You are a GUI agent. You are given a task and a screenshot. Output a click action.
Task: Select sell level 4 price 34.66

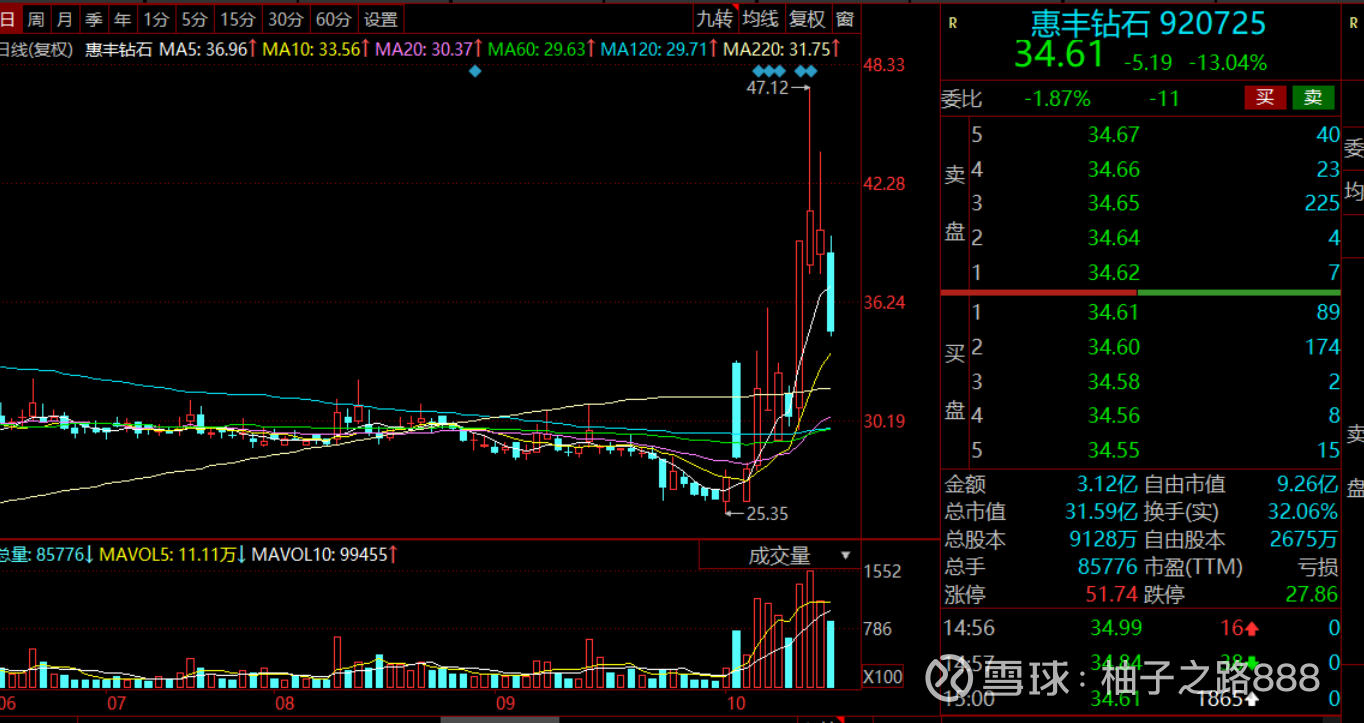(1113, 169)
